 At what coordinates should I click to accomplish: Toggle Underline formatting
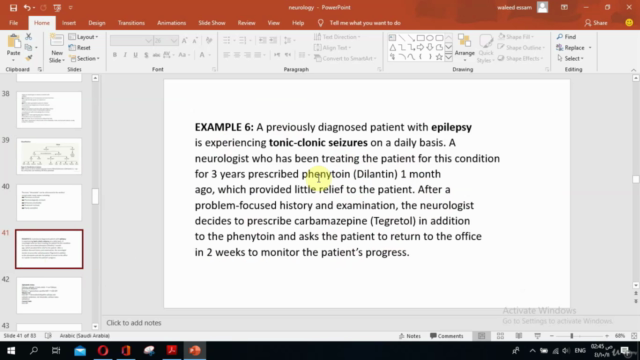click(x=136, y=55)
